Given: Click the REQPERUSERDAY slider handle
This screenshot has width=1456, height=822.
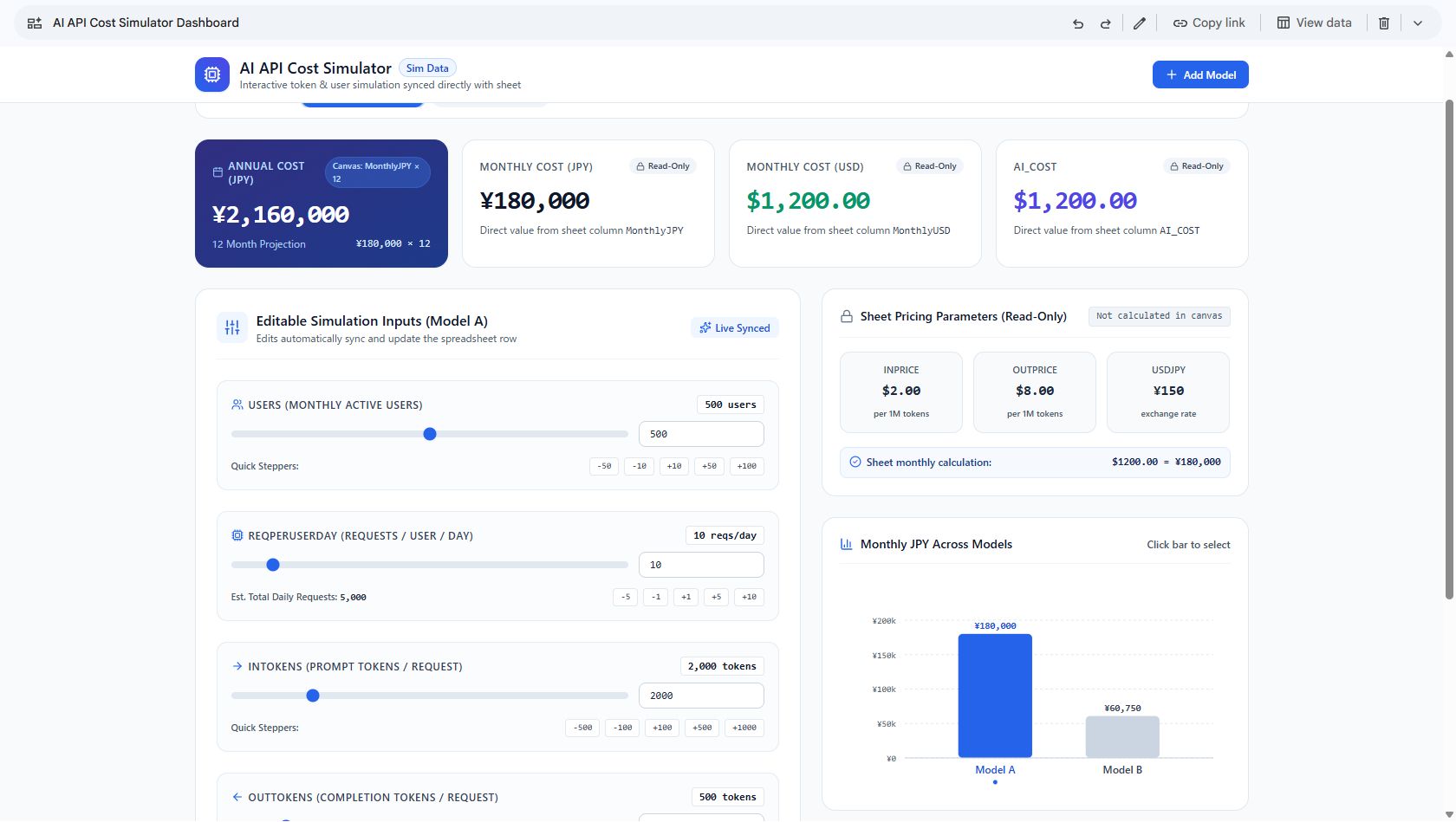Looking at the screenshot, I should [x=273, y=565].
